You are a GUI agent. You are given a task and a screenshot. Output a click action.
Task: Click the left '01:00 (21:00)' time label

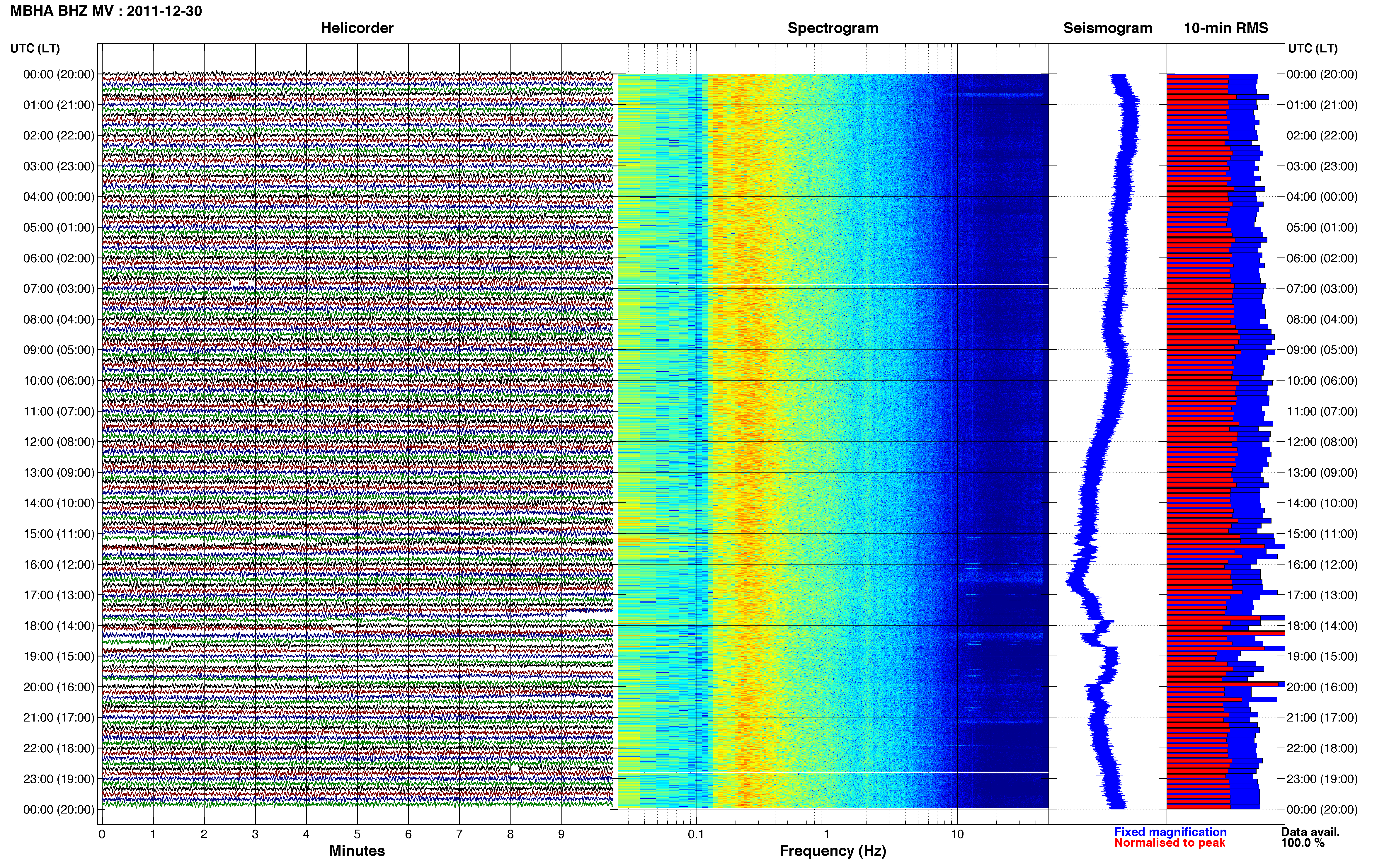59,105
